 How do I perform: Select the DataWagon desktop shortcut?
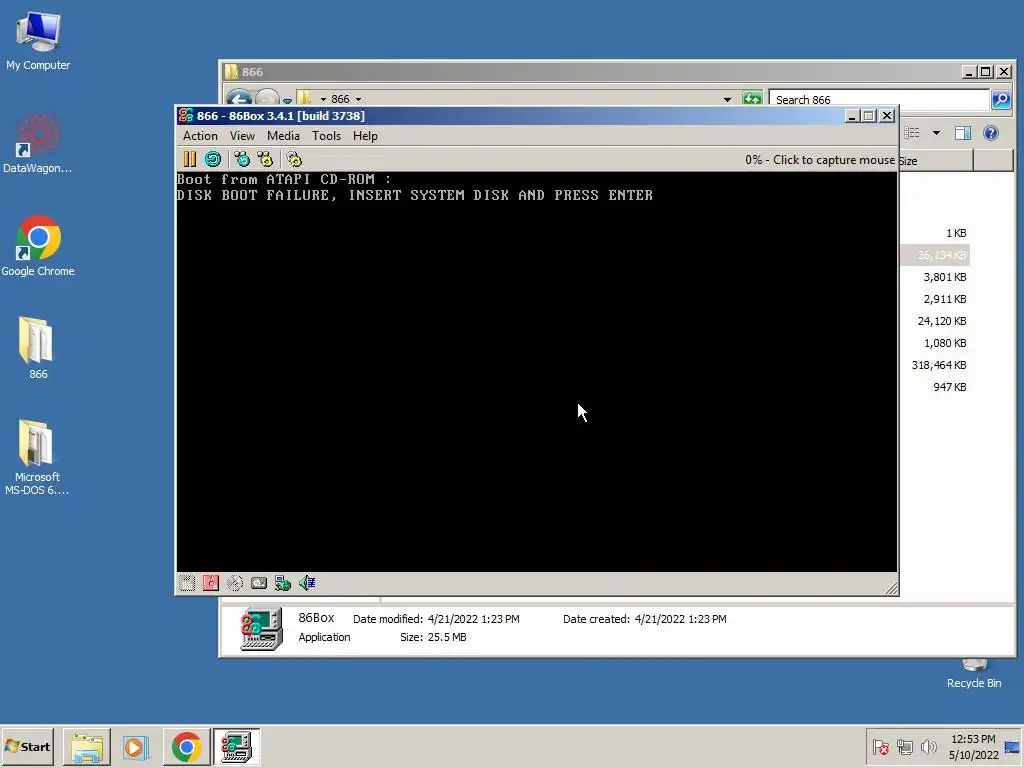(38, 144)
